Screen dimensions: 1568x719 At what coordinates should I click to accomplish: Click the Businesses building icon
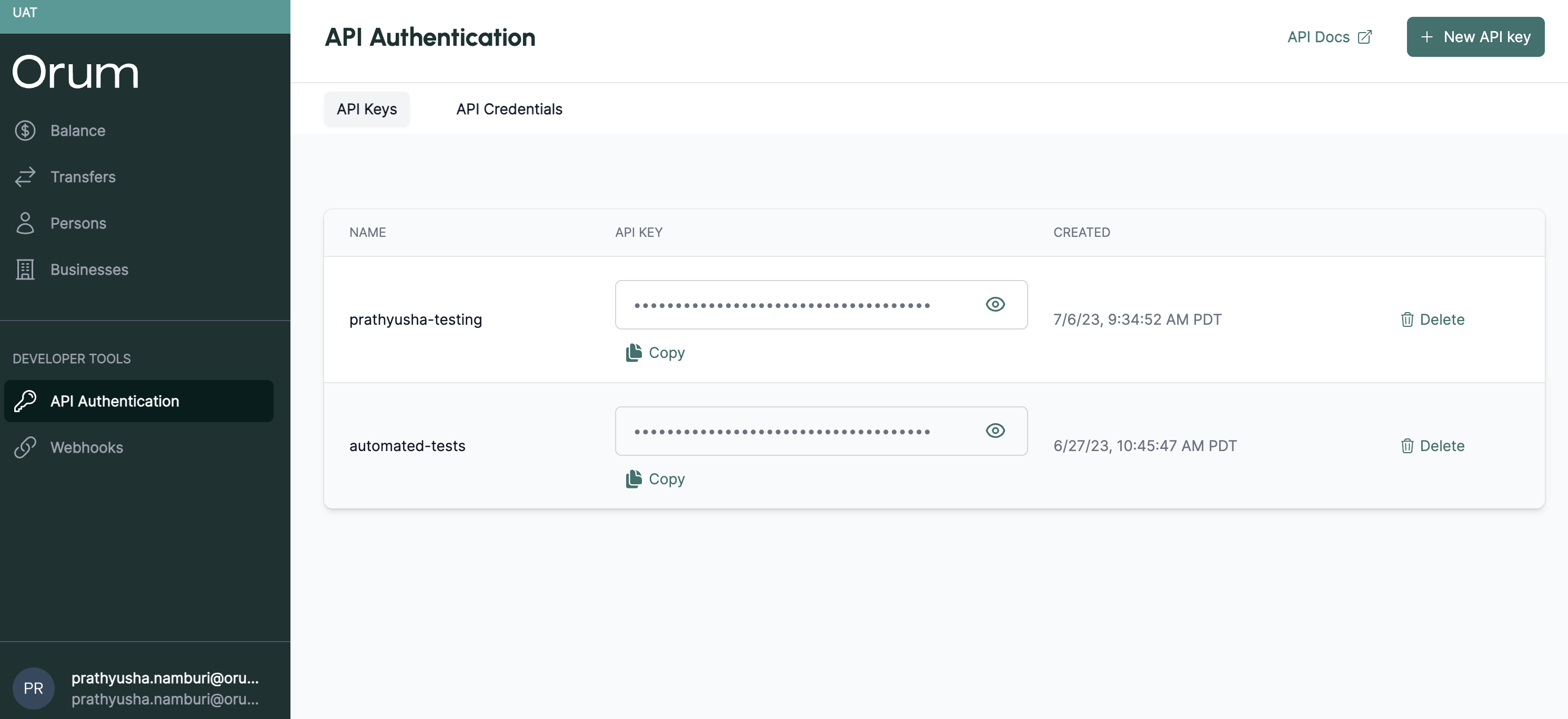25,269
